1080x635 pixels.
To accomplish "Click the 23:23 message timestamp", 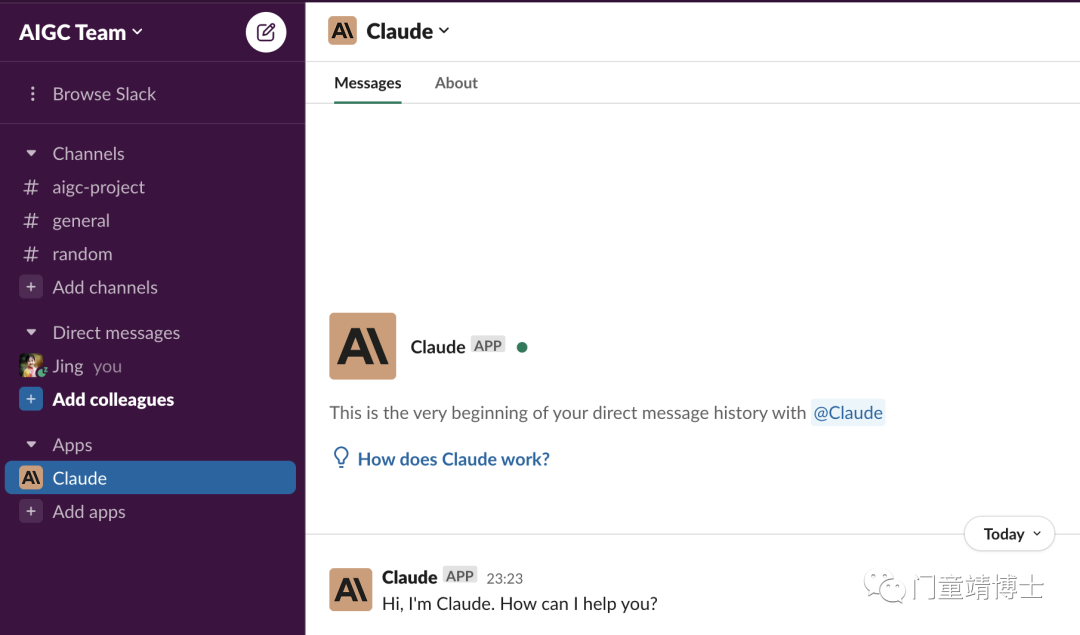I will coord(504,579).
